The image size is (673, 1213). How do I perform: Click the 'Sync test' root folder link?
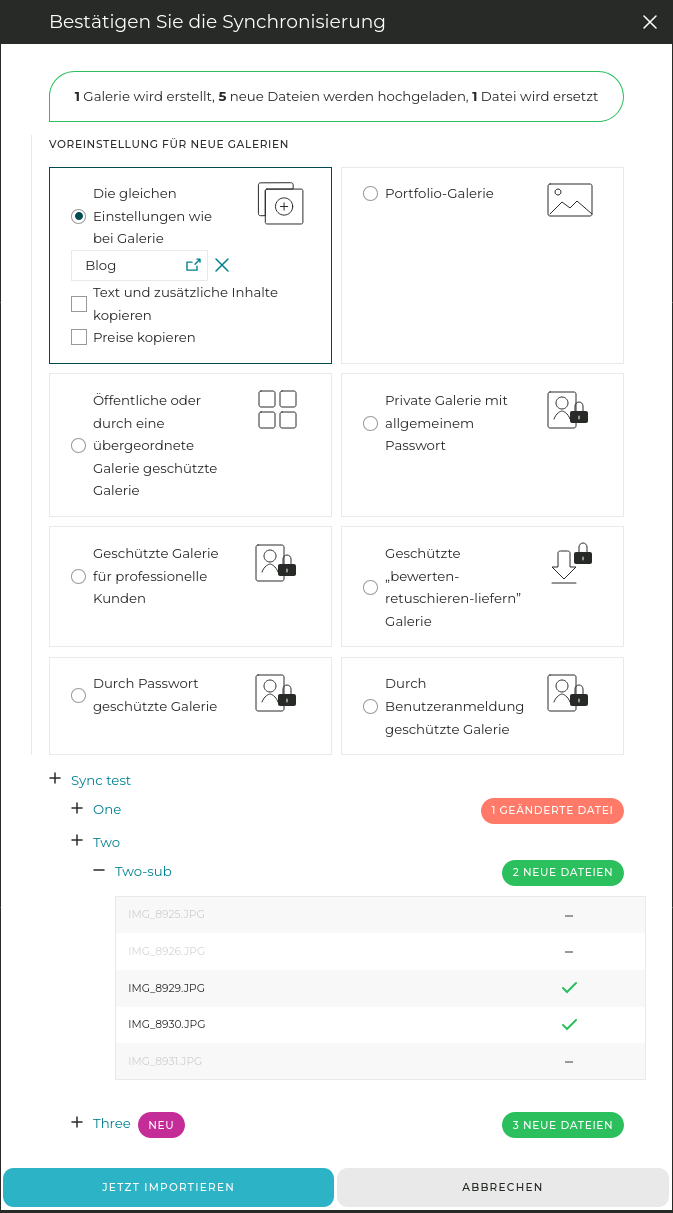(x=101, y=780)
